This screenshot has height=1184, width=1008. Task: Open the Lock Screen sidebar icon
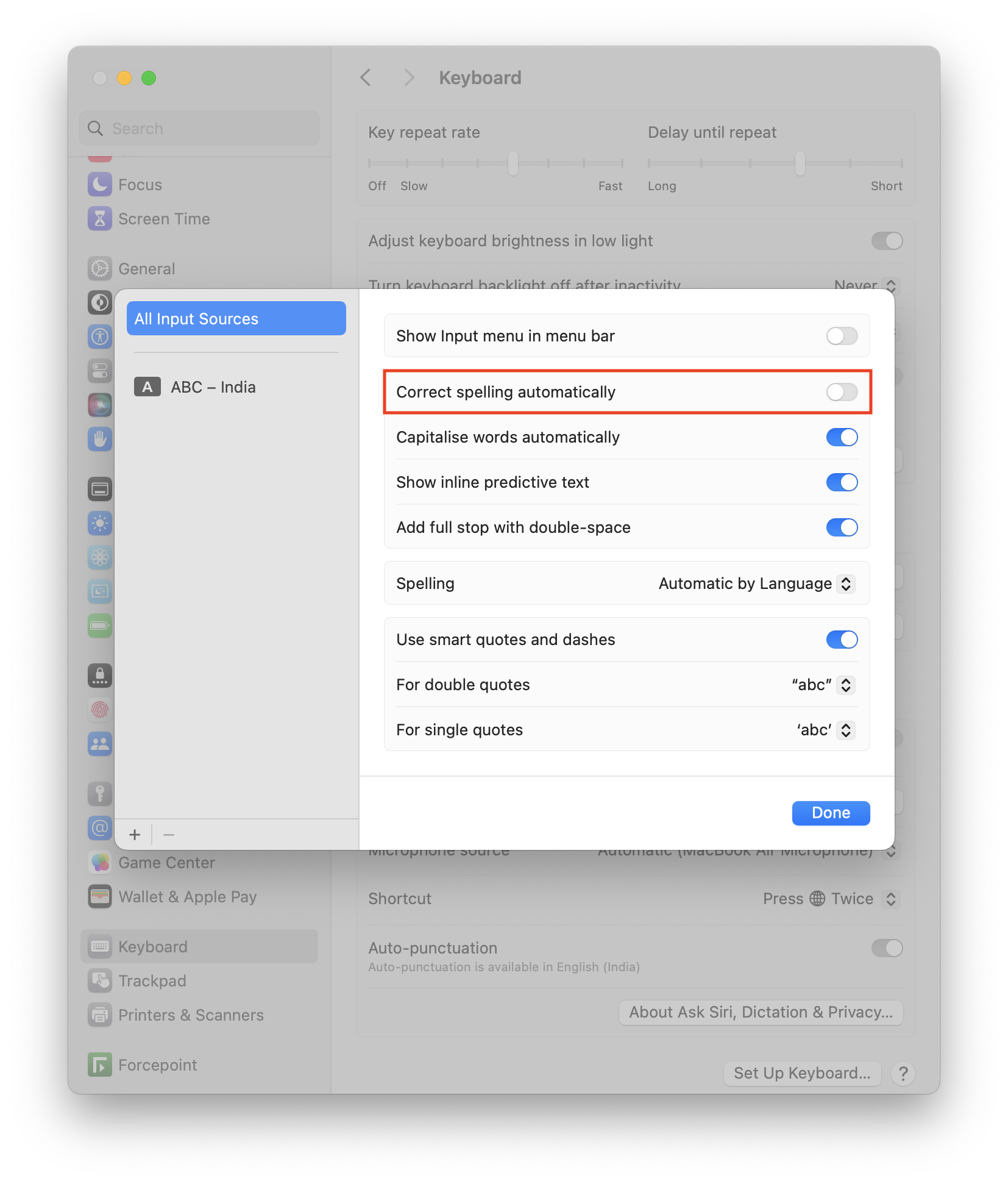(100, 676)
